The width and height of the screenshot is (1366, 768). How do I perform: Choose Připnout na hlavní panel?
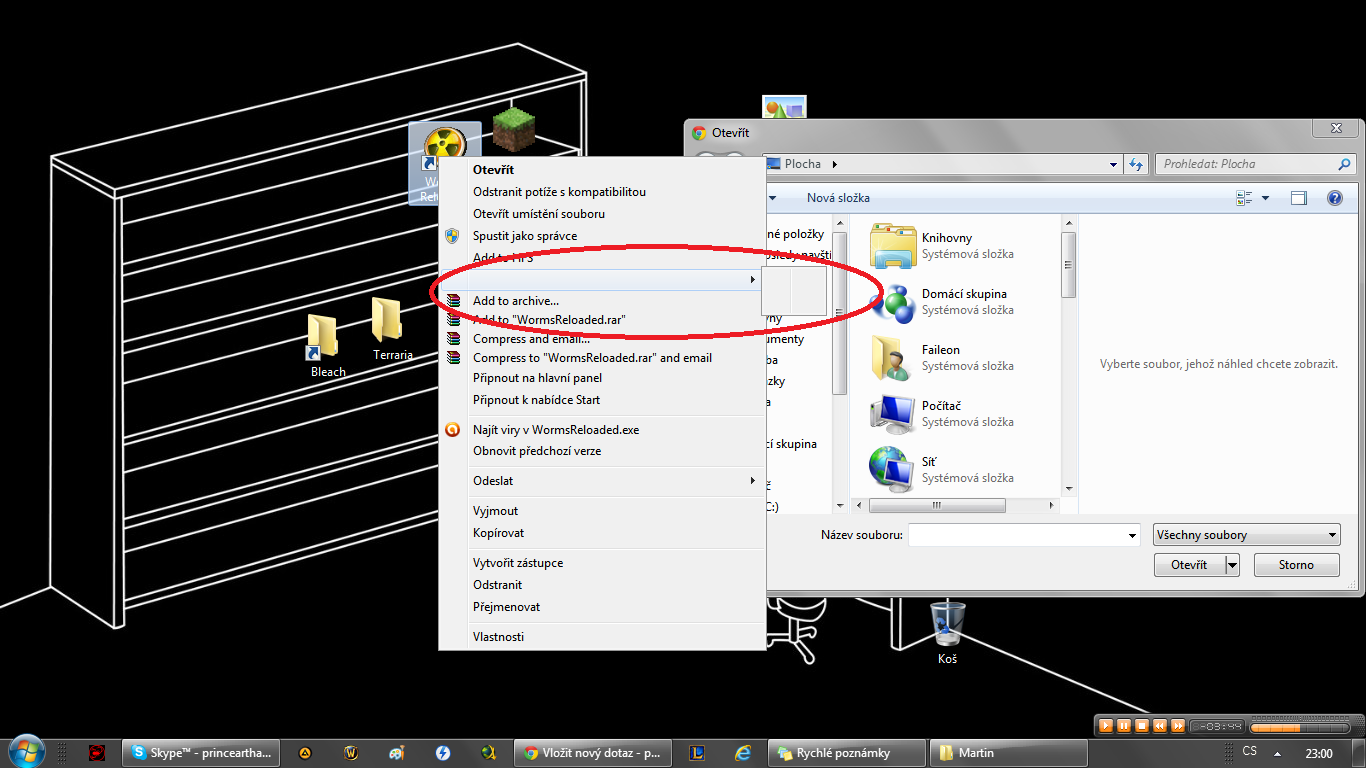[x=537, y=378]
